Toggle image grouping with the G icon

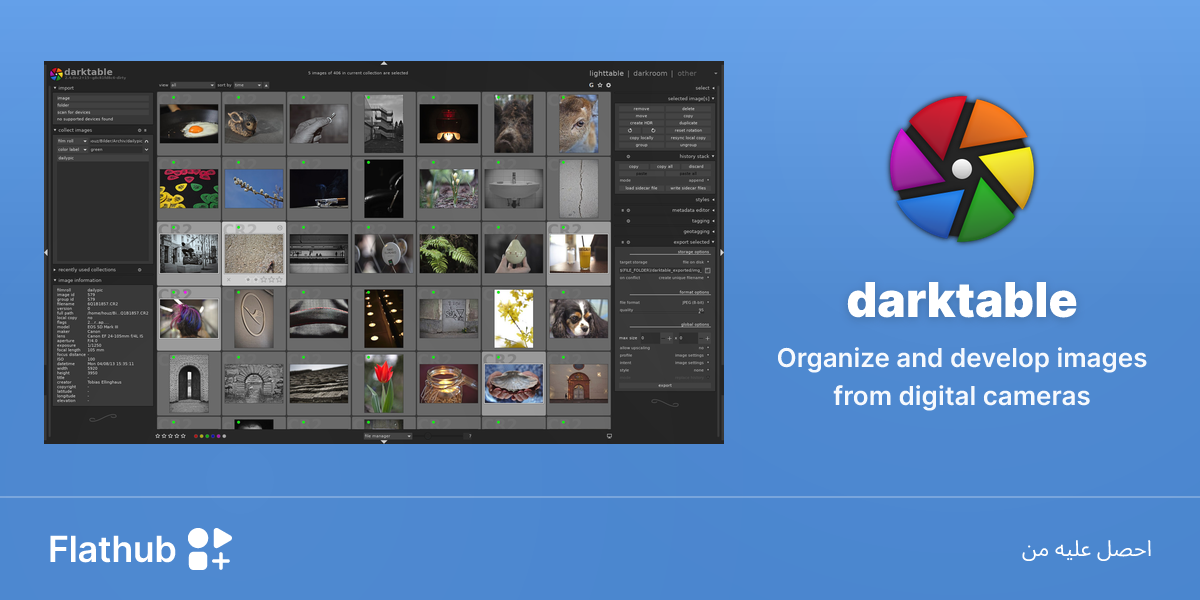click(591, 85)
